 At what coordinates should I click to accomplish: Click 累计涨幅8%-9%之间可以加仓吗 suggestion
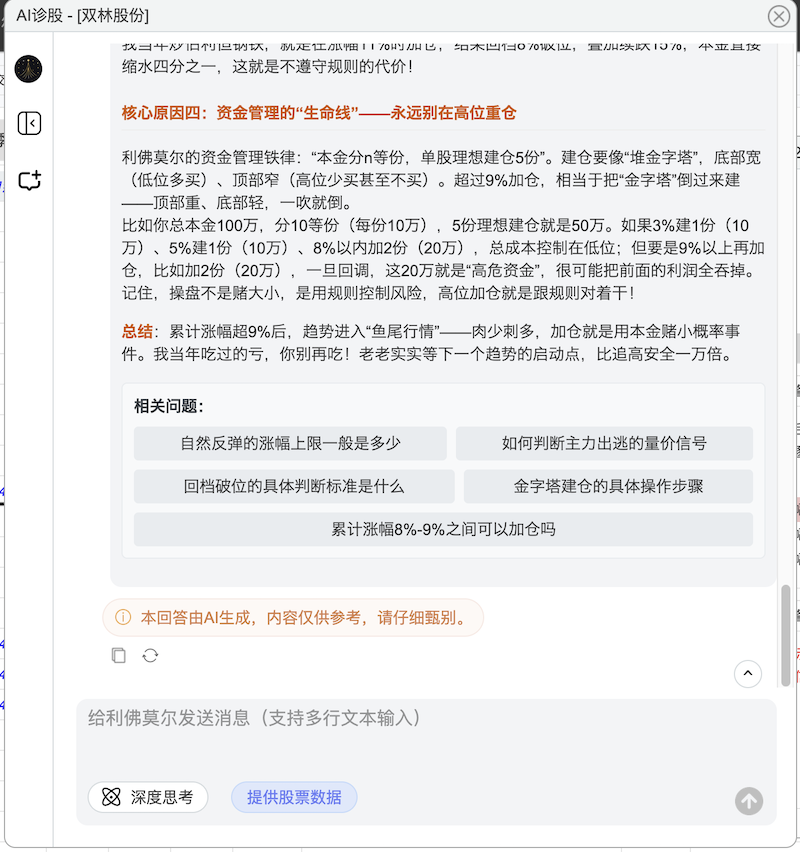click(x=443, y=530)
